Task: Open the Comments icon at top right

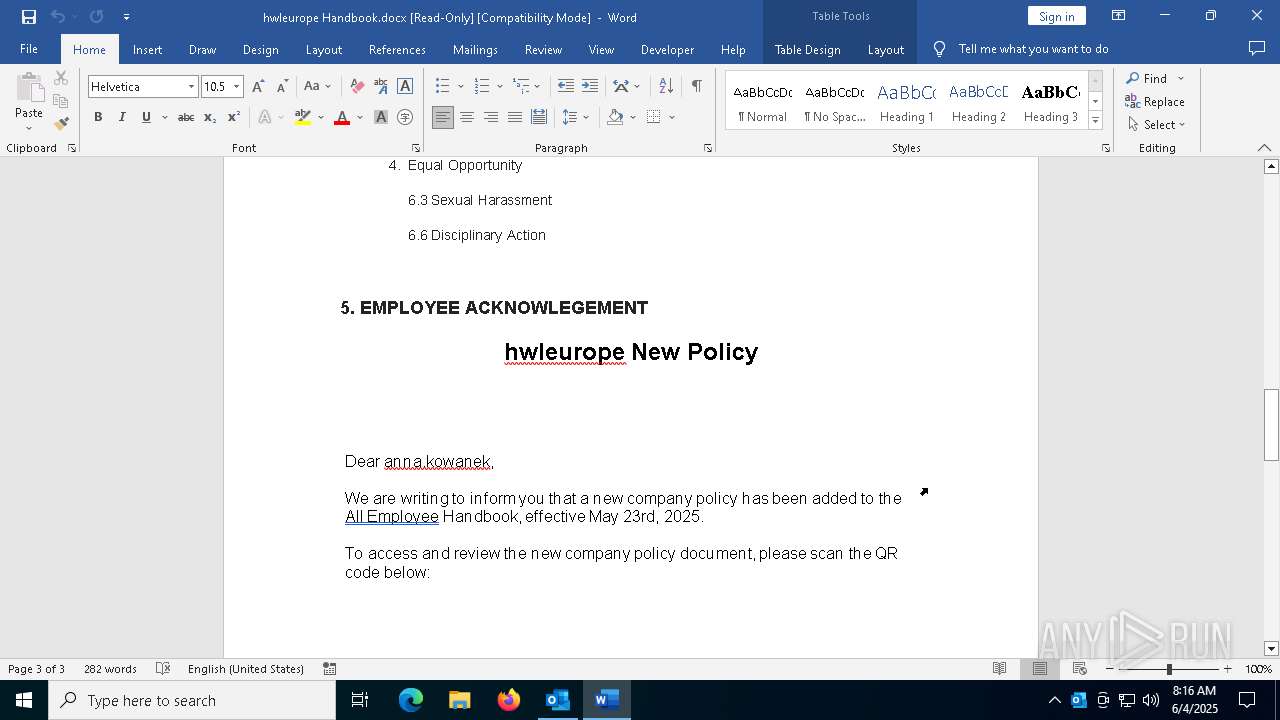Action: [1257, 49]
